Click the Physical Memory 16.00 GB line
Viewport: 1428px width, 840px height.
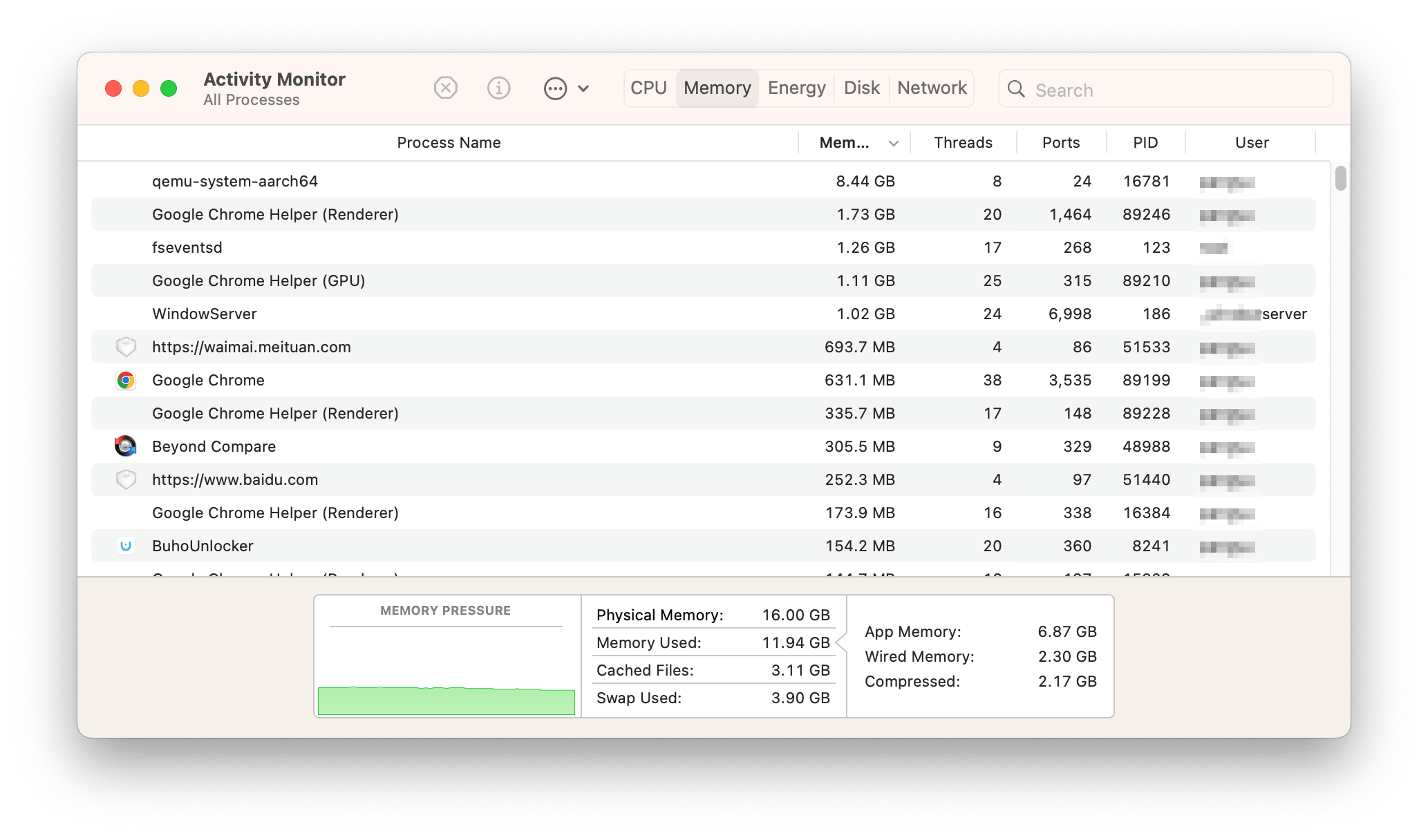(x=713, y=615)
